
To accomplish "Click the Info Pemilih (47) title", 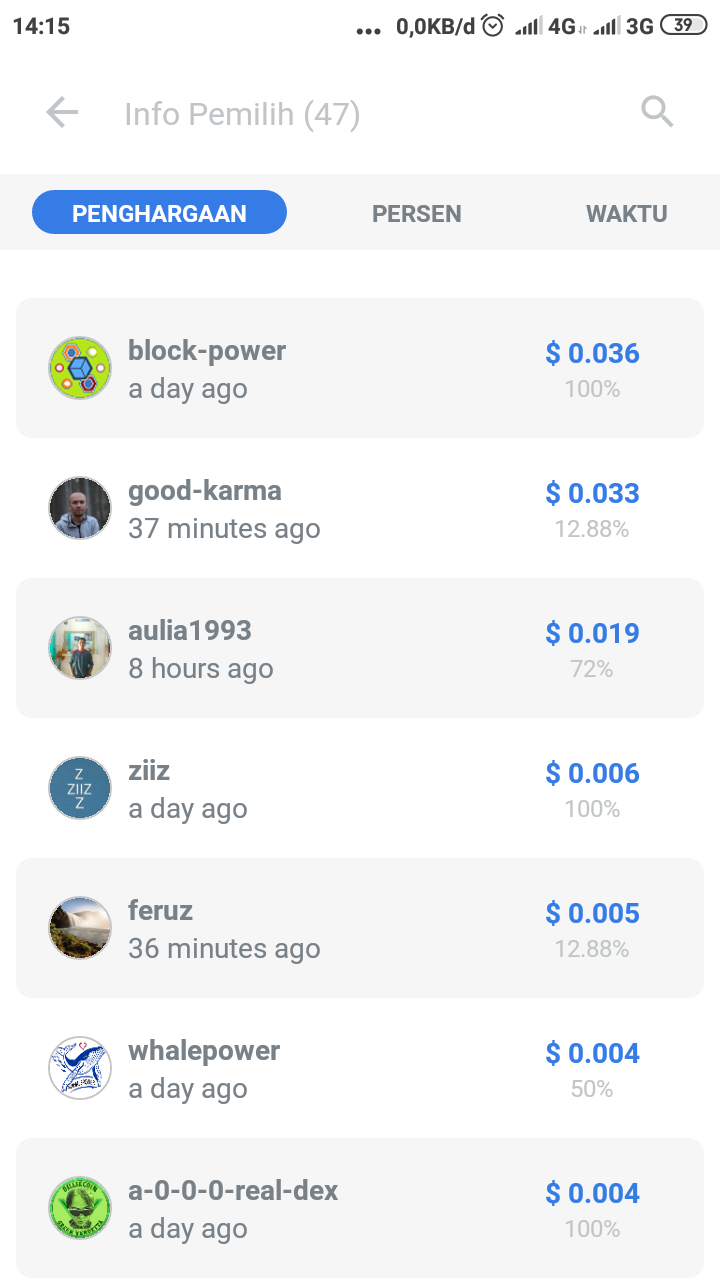I will coord(242,114).
